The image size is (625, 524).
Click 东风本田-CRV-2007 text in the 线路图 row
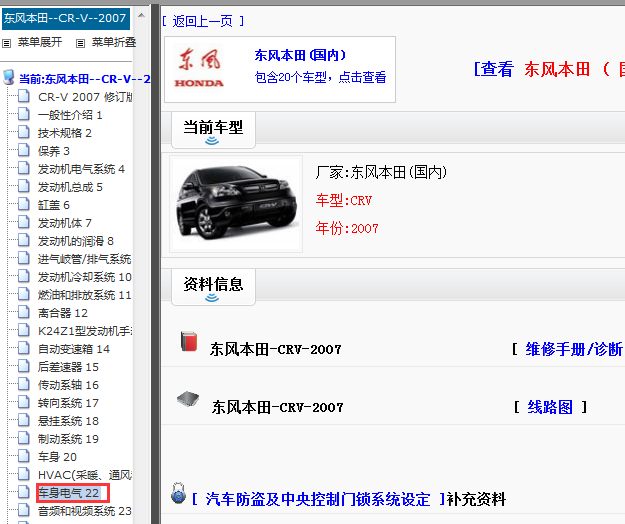277,407
